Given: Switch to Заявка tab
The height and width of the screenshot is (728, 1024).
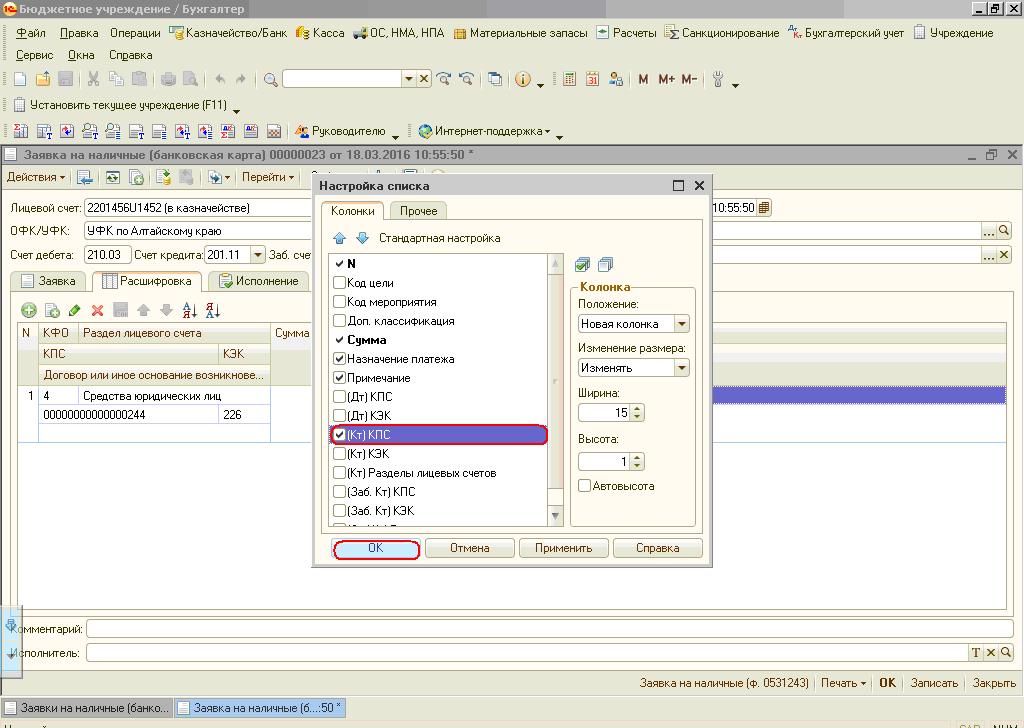Looking at the screenshot, I should click(x=48, y=281).
